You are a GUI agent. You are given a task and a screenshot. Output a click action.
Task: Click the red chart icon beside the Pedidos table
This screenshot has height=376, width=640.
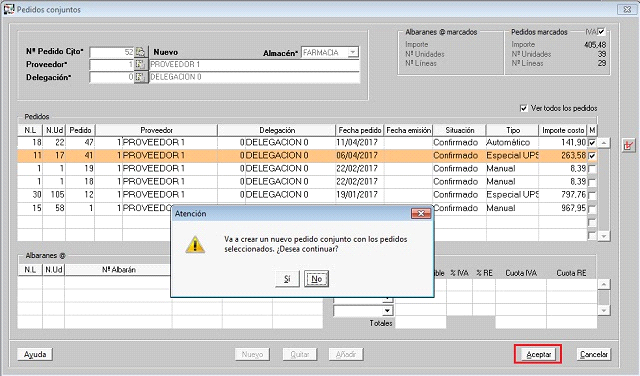click(x=629, y=145)
